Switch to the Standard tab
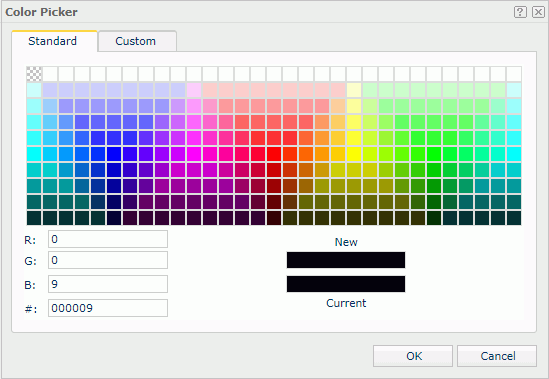The width and height of the screenshot is (549, 379). coord(54,41)
